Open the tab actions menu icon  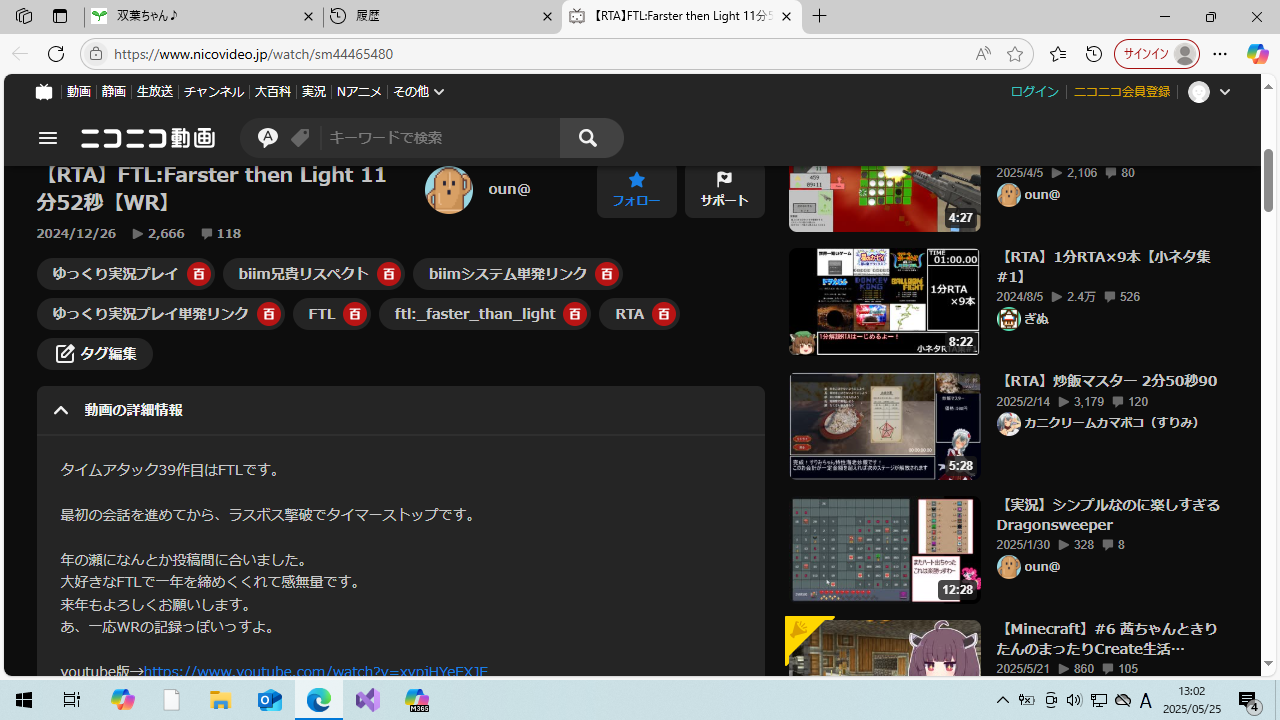60,16
